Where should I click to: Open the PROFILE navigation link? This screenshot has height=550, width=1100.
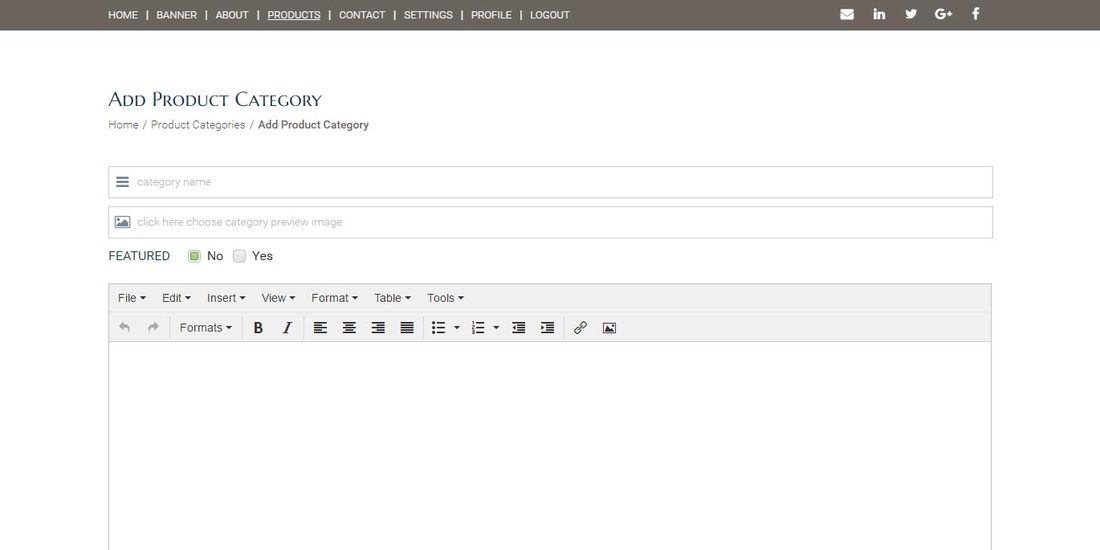491,15
